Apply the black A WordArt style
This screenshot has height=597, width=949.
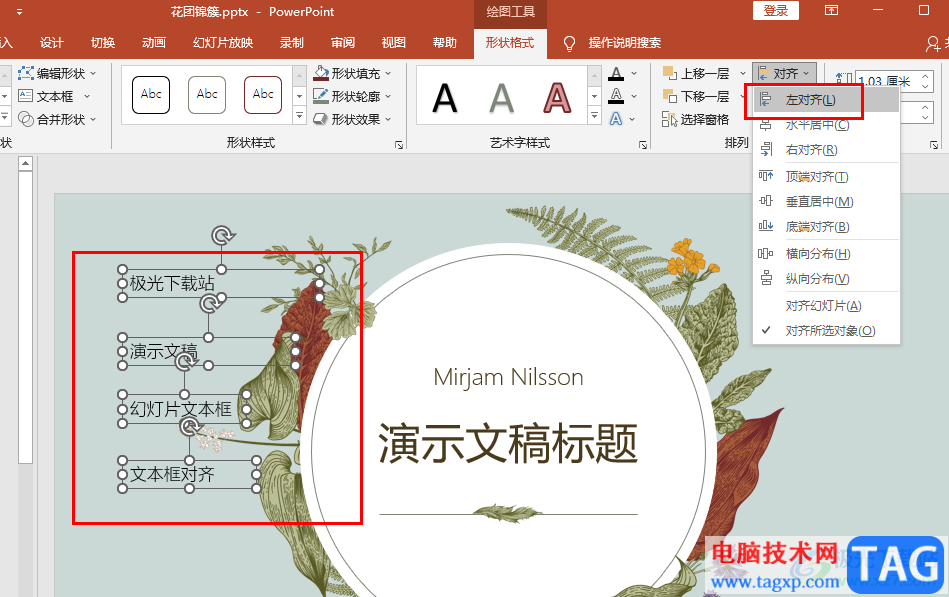(445, 98)
